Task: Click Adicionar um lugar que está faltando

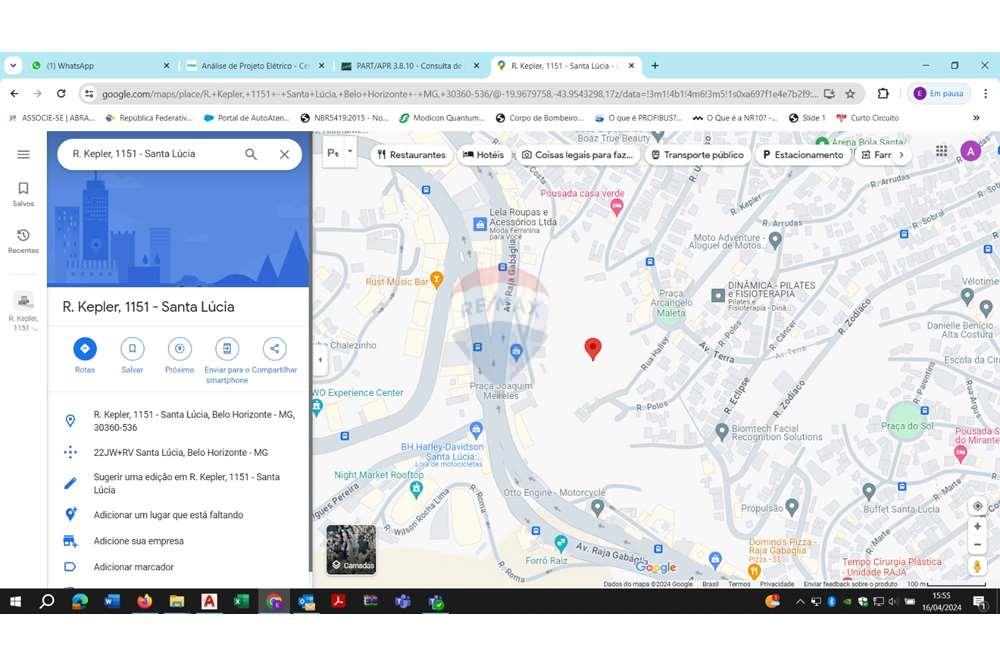Action: coord(168,515)
